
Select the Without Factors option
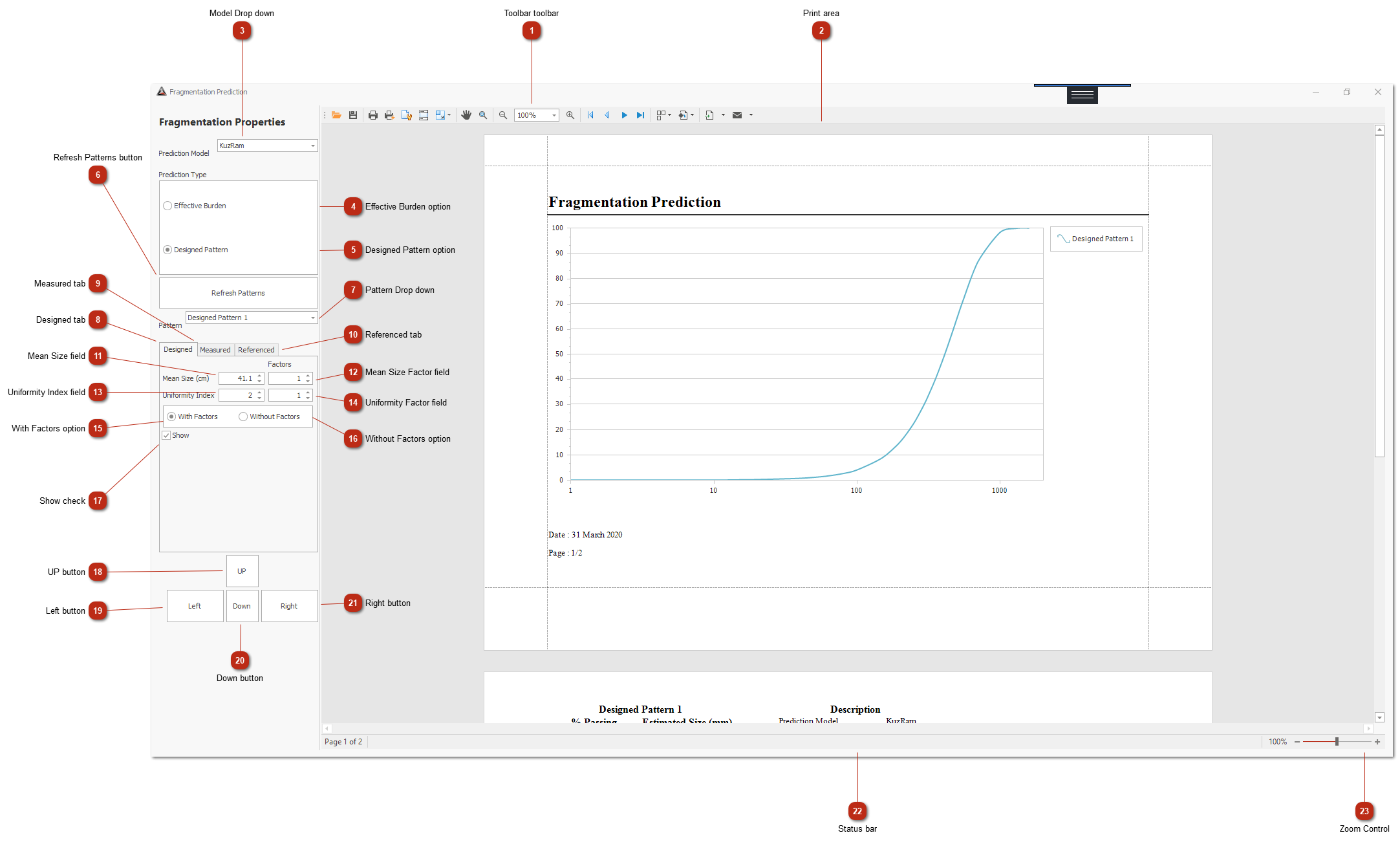[x=243, y=417]
